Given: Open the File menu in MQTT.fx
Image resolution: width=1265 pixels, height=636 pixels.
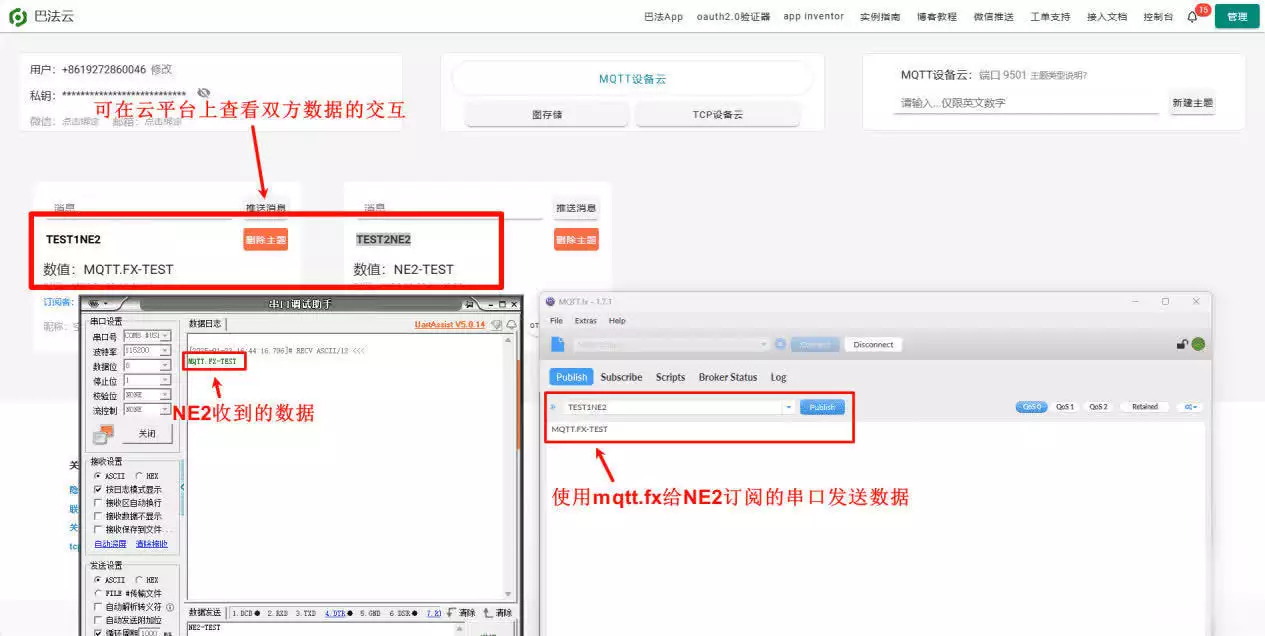Looking at the screenshot, I should point(556,321).
